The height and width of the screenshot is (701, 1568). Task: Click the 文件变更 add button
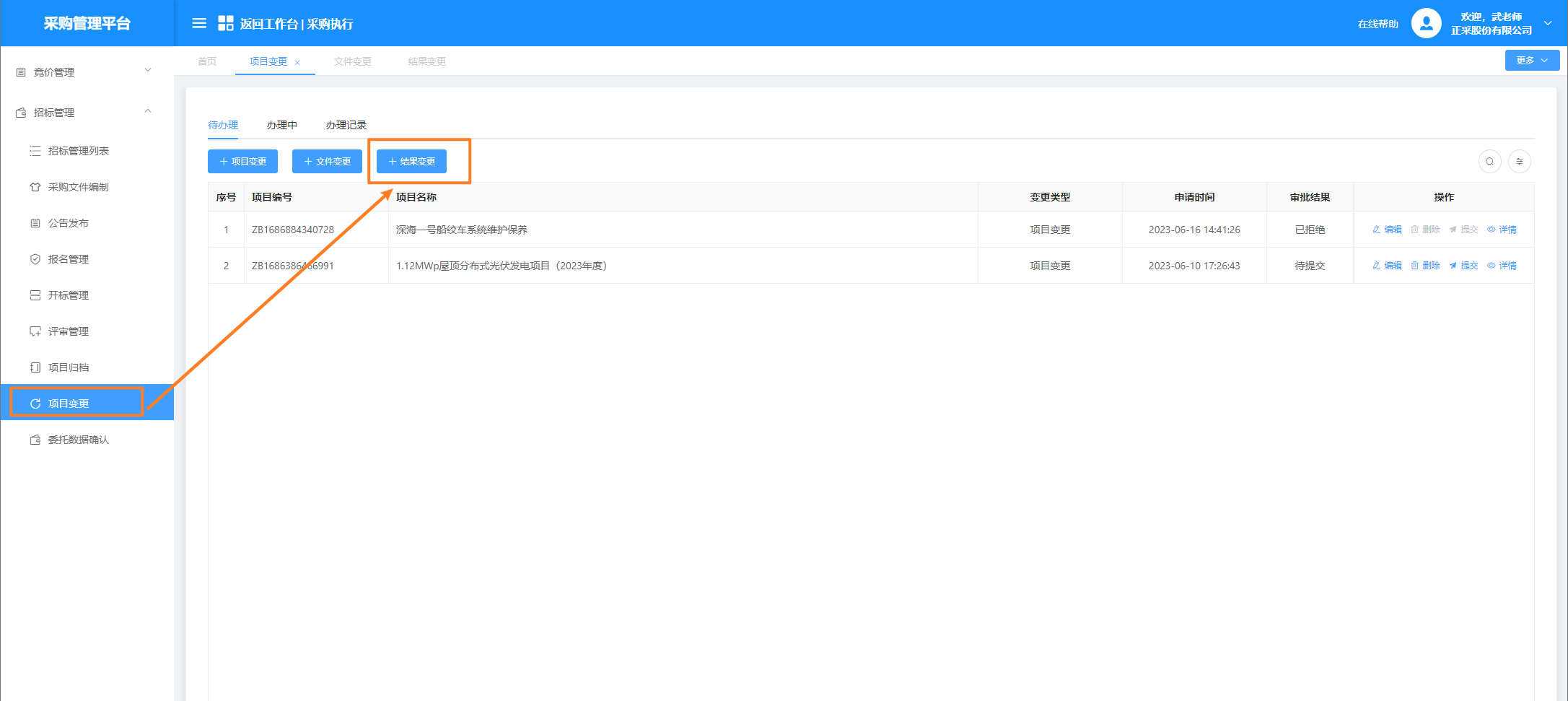pos(327,162)
